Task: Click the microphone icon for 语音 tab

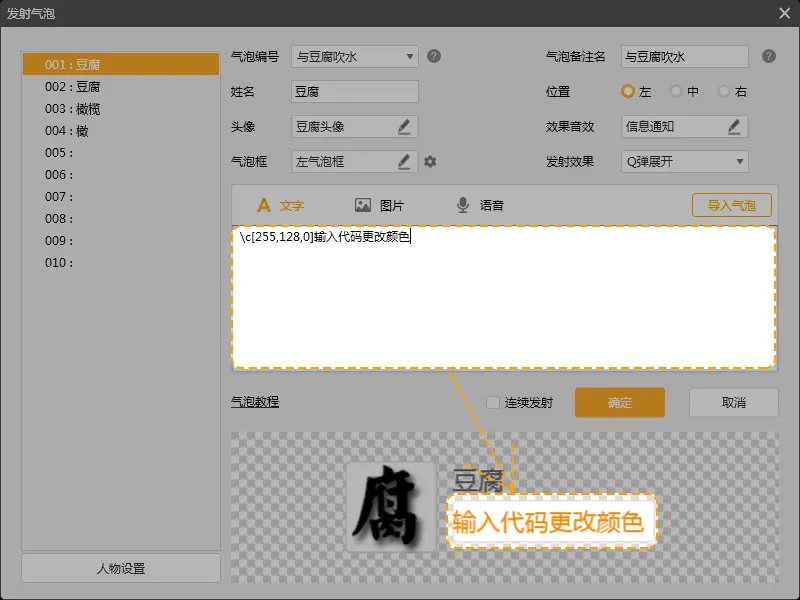Action: click(463, 205)
